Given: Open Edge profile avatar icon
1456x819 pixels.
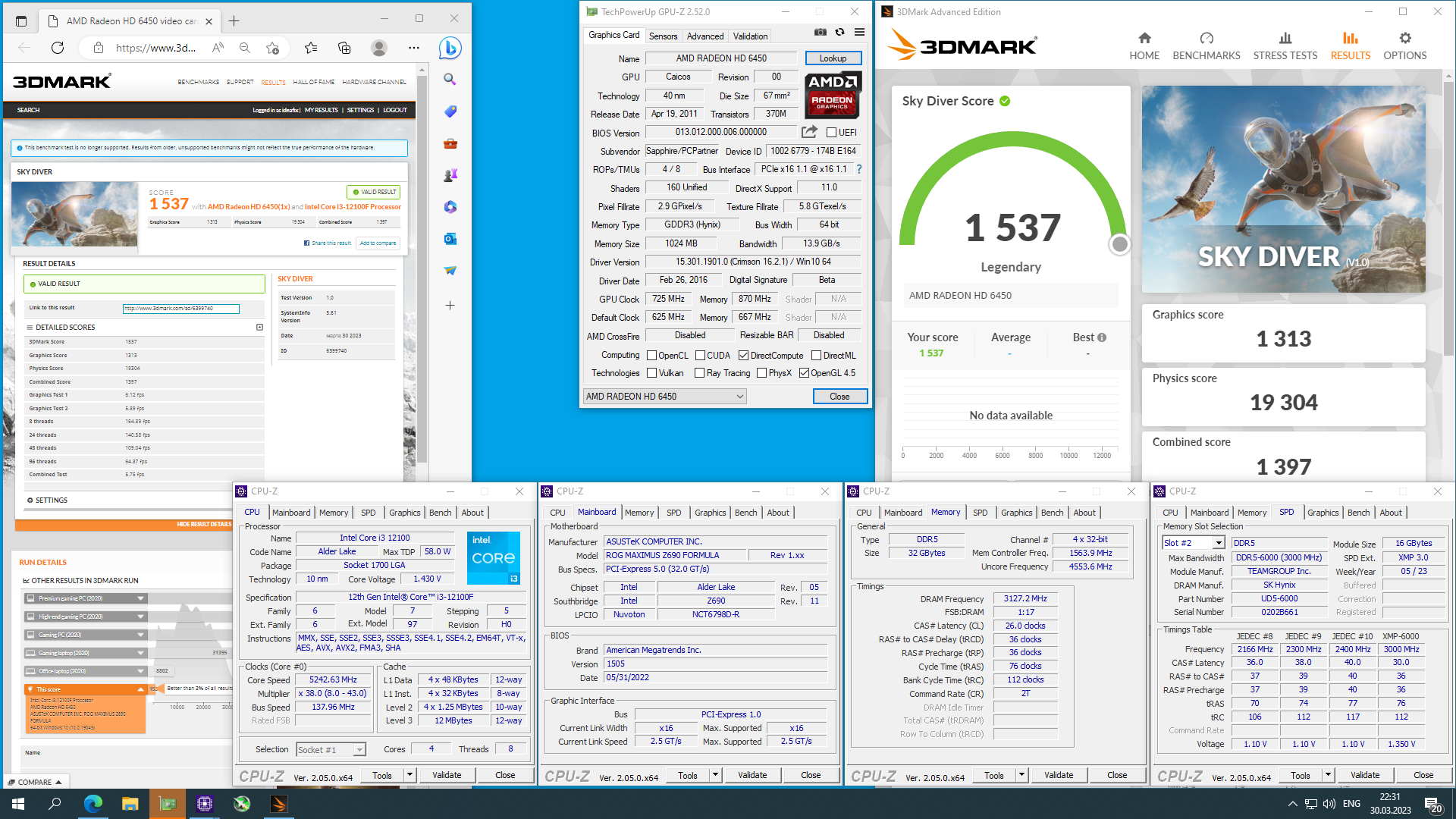Looking at the screenshot, I should [379, 48].
